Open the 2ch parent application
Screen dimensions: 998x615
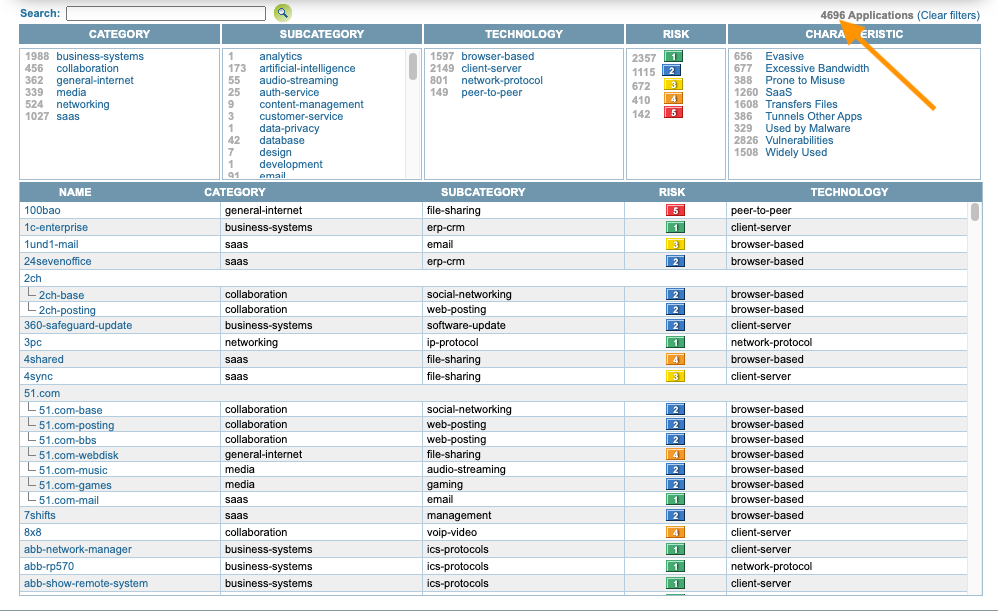32,278
